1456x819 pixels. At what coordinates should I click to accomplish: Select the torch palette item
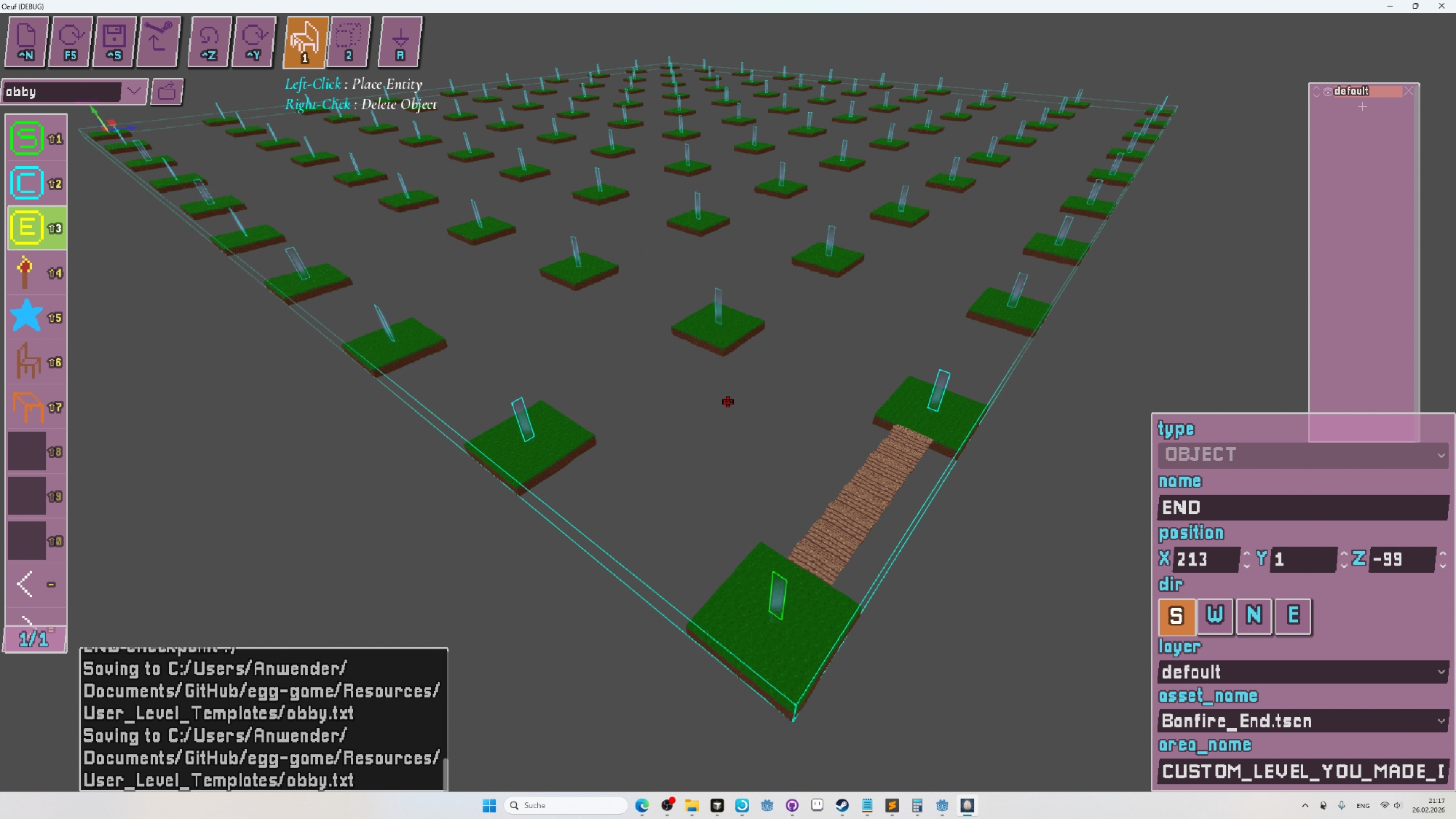(25, 273)
